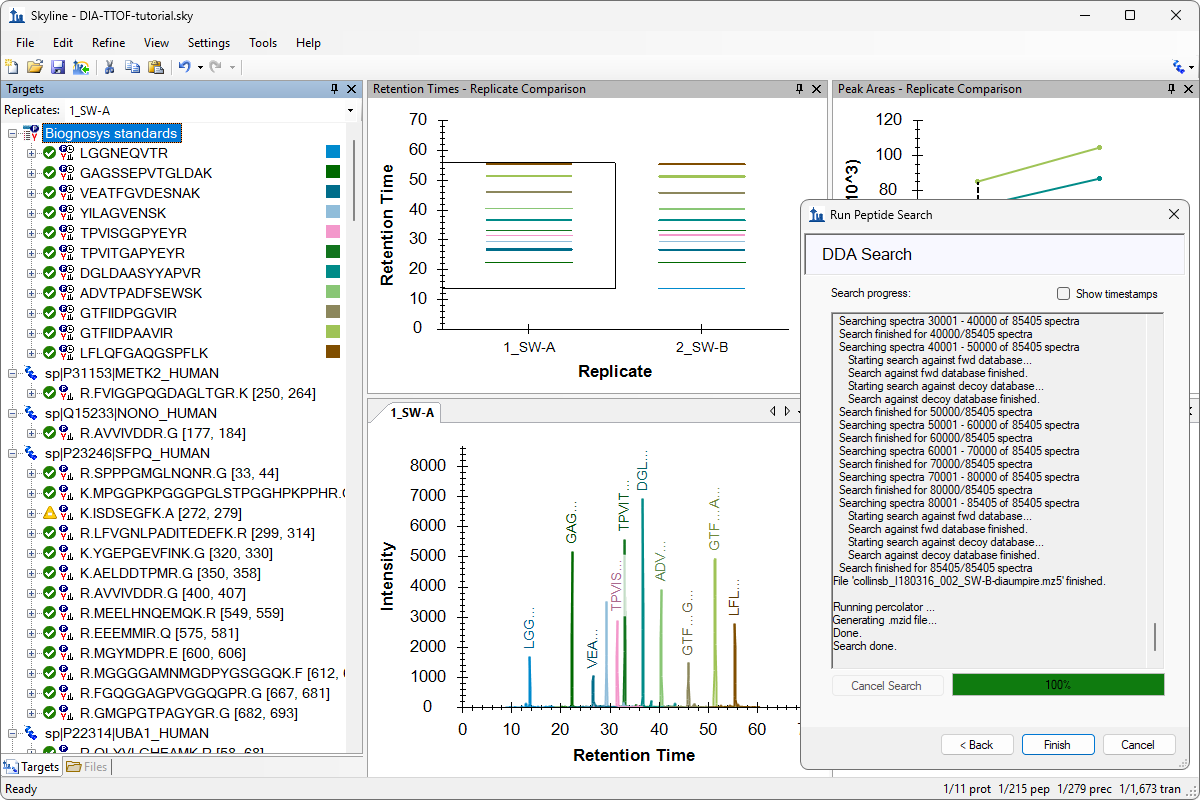Viewport: 1200px width, 800px height.
Task: Click the 100% green progress bar
Action: (x=1058, y=685)
